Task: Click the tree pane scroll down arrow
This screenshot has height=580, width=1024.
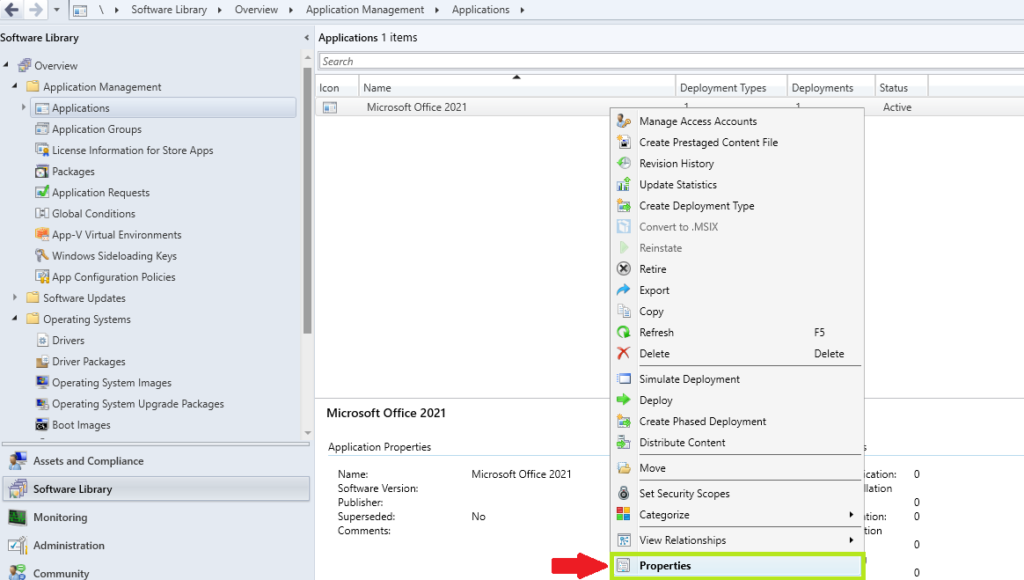Action: pos(308,432)
